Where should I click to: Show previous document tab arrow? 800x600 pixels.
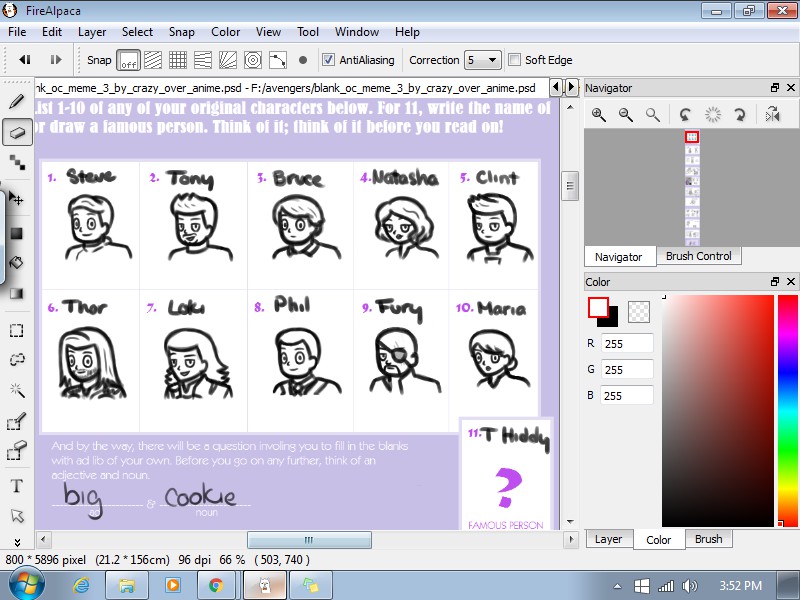tap(556, 87)
